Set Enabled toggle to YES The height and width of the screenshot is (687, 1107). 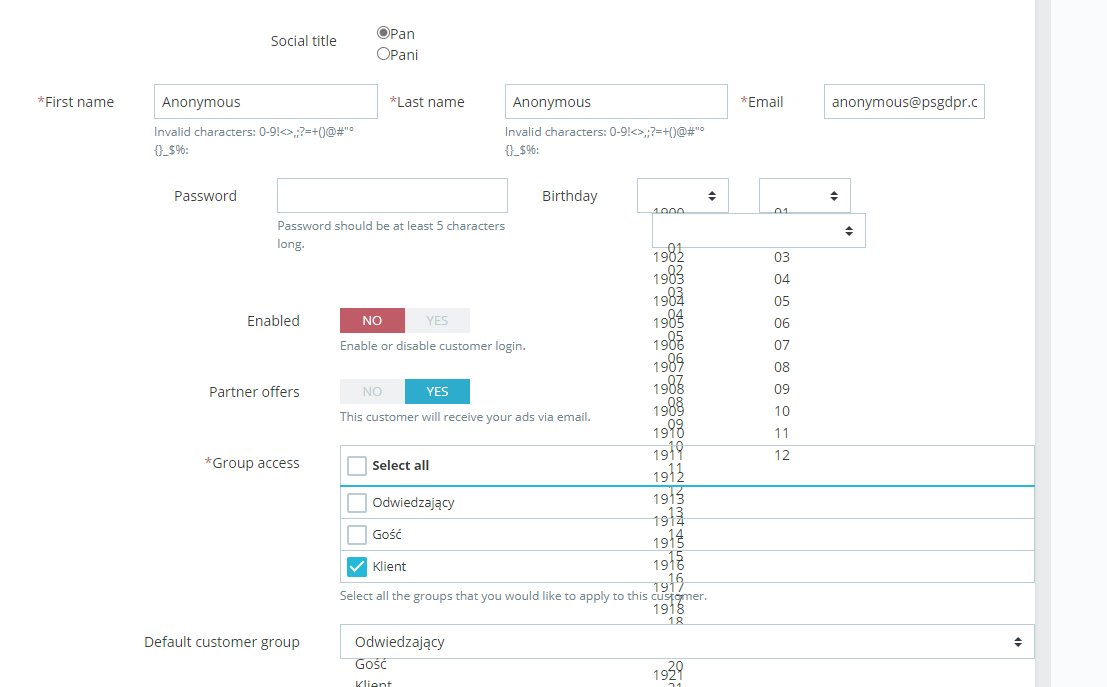pos(437,321)
